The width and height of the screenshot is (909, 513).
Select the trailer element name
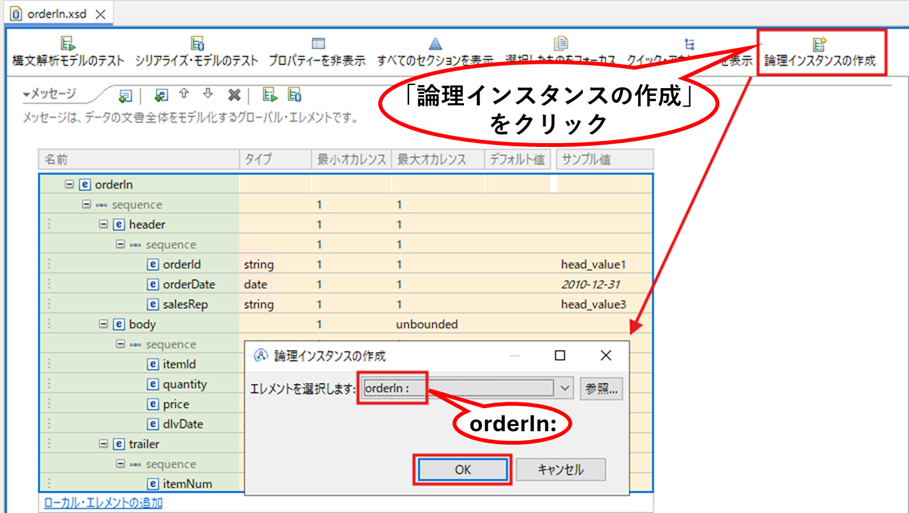click(x=144, y=444)
